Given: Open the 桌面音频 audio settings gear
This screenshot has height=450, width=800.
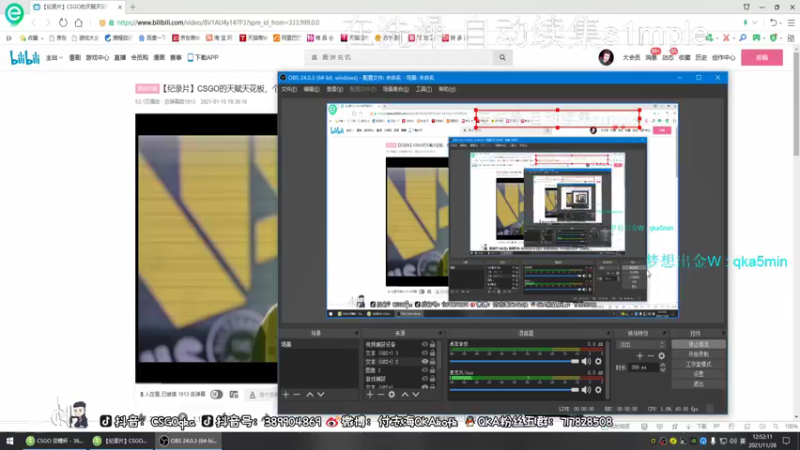Looking at the screenshot, I should [x=598, y=361].
